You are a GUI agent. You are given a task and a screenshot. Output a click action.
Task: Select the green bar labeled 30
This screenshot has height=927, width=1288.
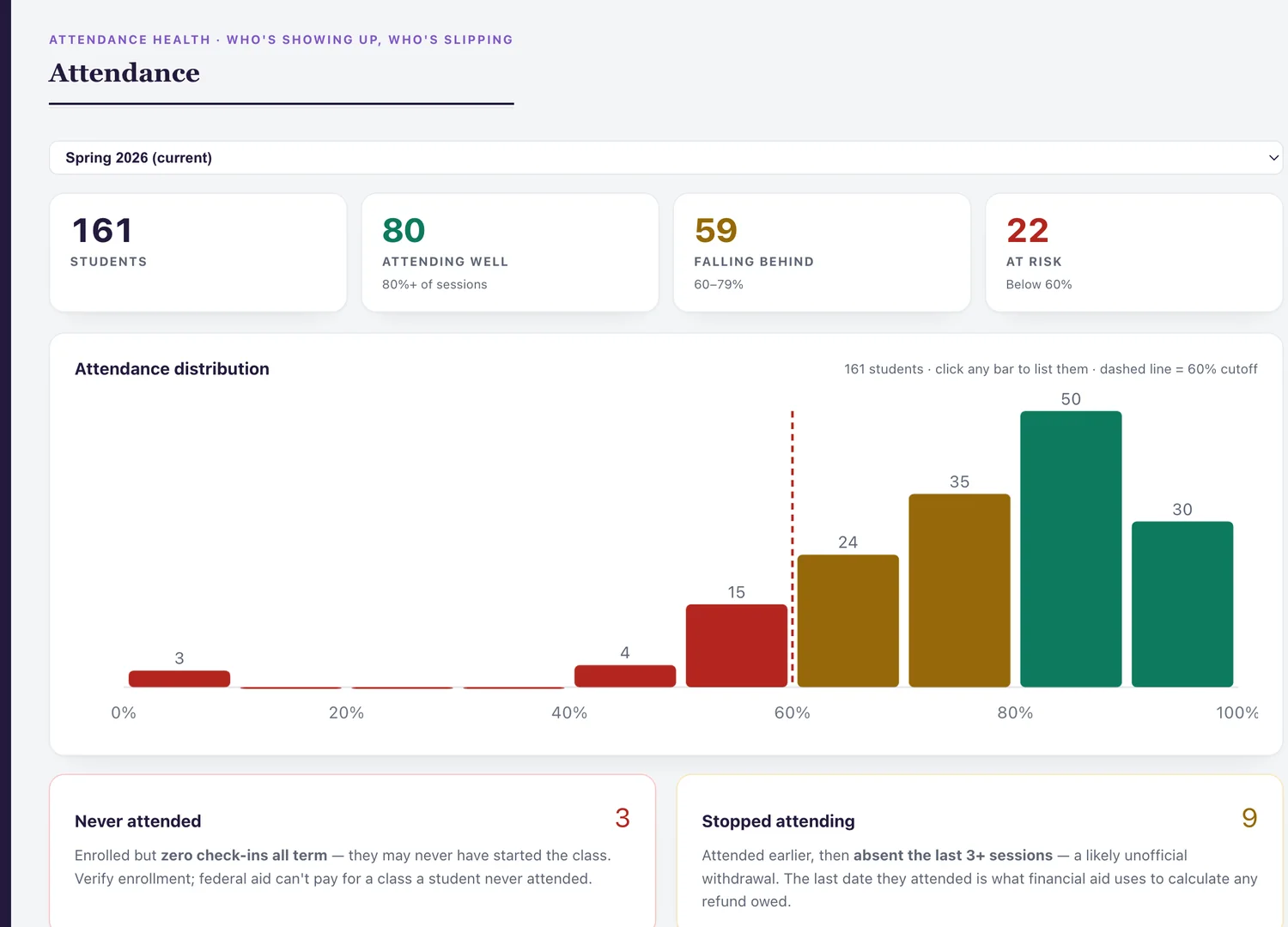click(x=1182, y=604)
